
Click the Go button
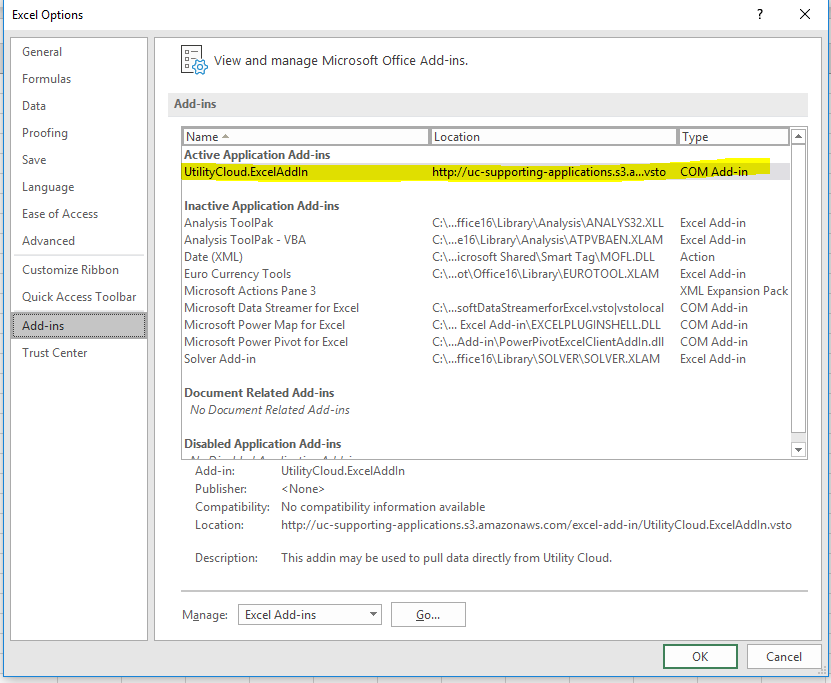[428, 614]
